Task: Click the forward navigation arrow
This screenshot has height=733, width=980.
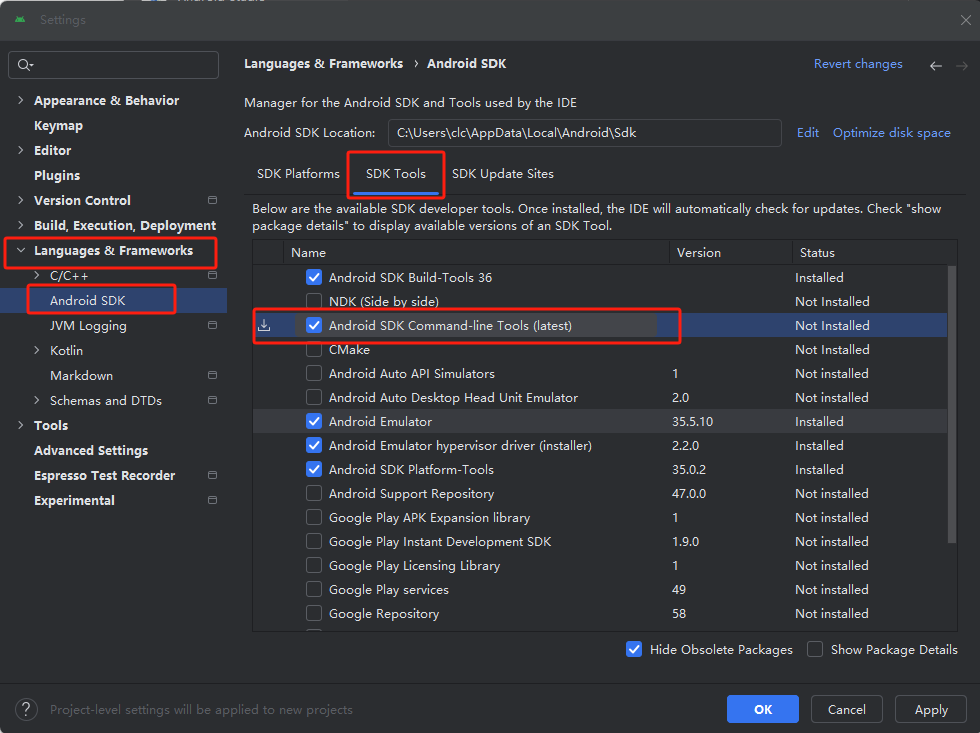Action: click(x=960, y=66)
